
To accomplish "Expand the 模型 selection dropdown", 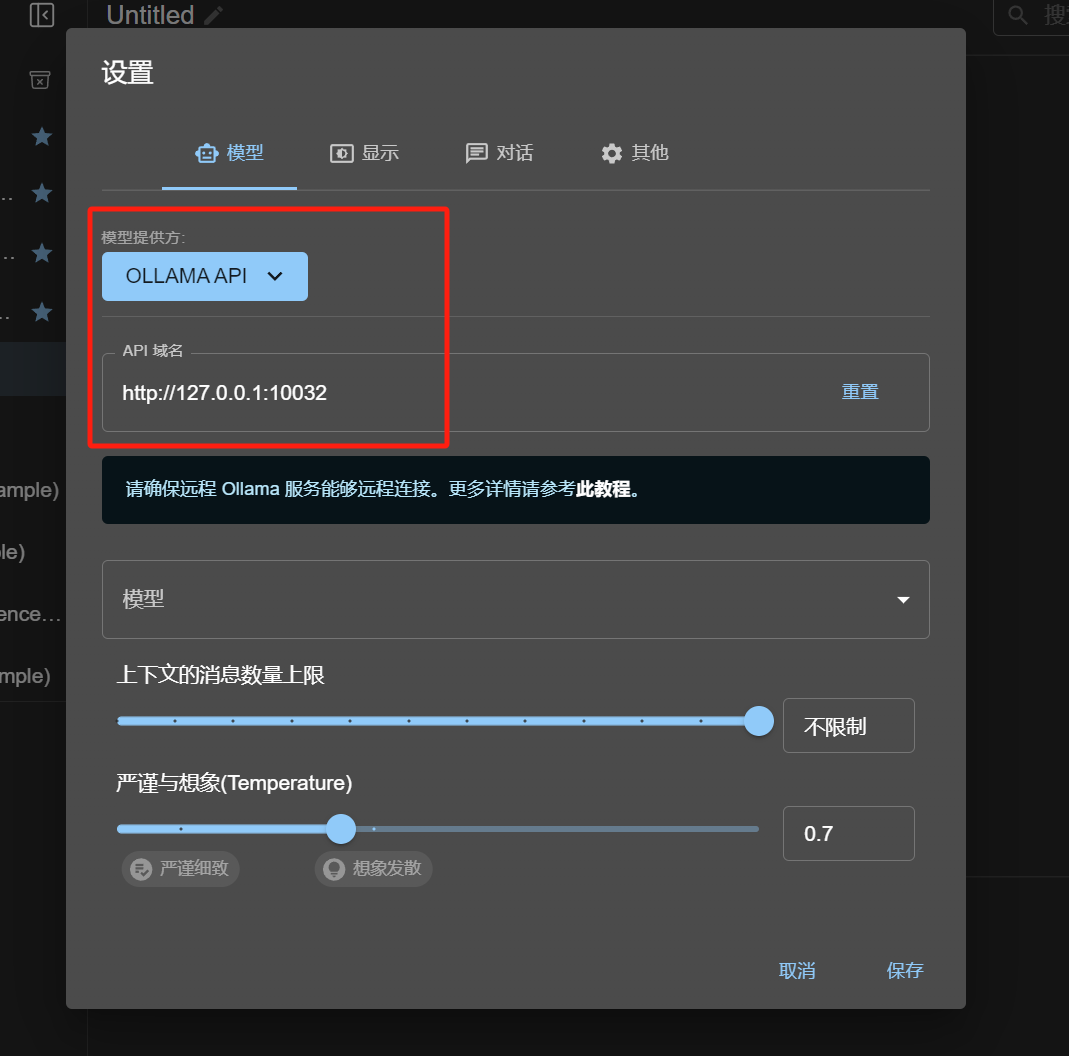I will pos(515,599).
